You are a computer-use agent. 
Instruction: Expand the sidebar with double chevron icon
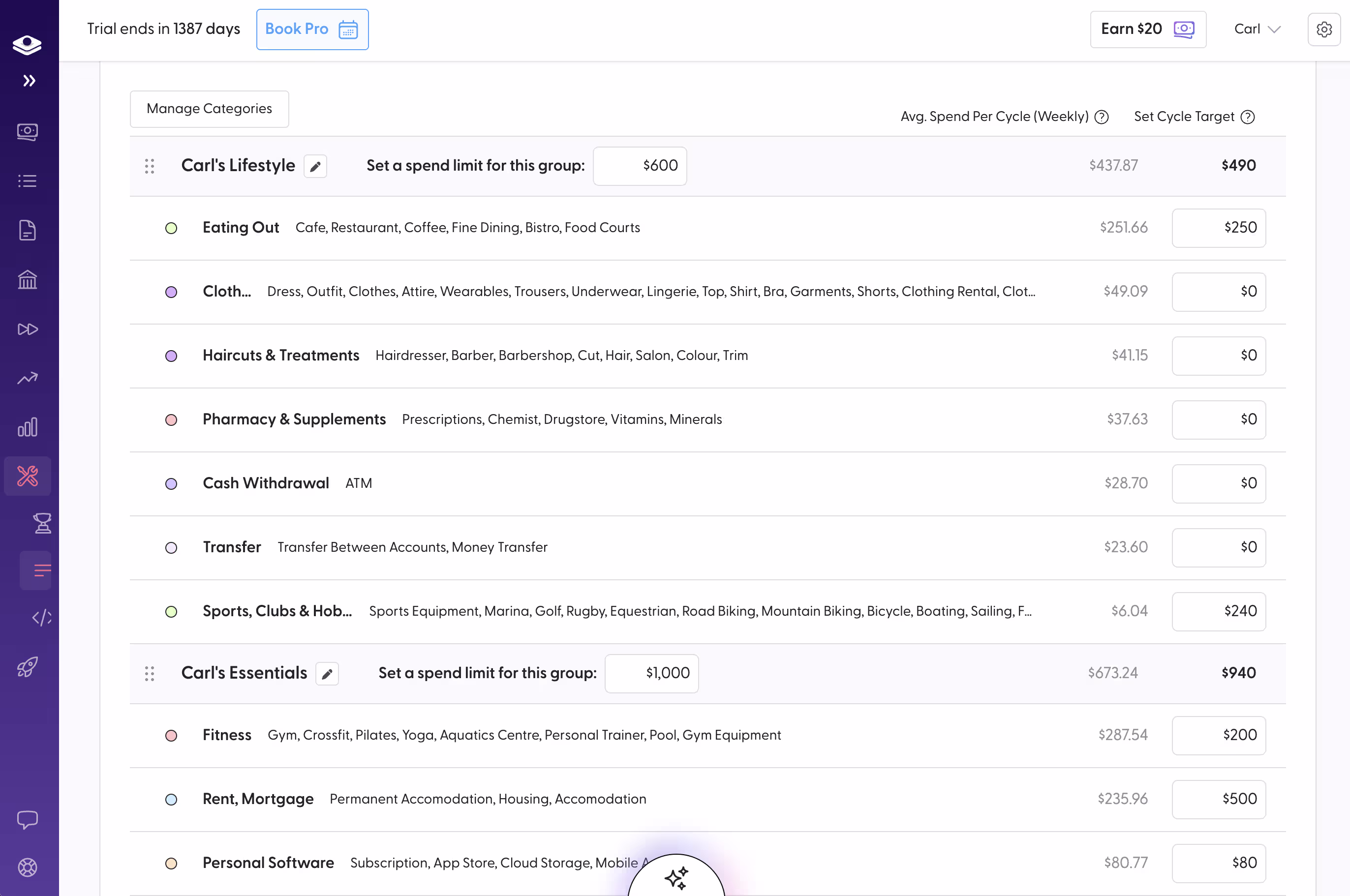29,81
